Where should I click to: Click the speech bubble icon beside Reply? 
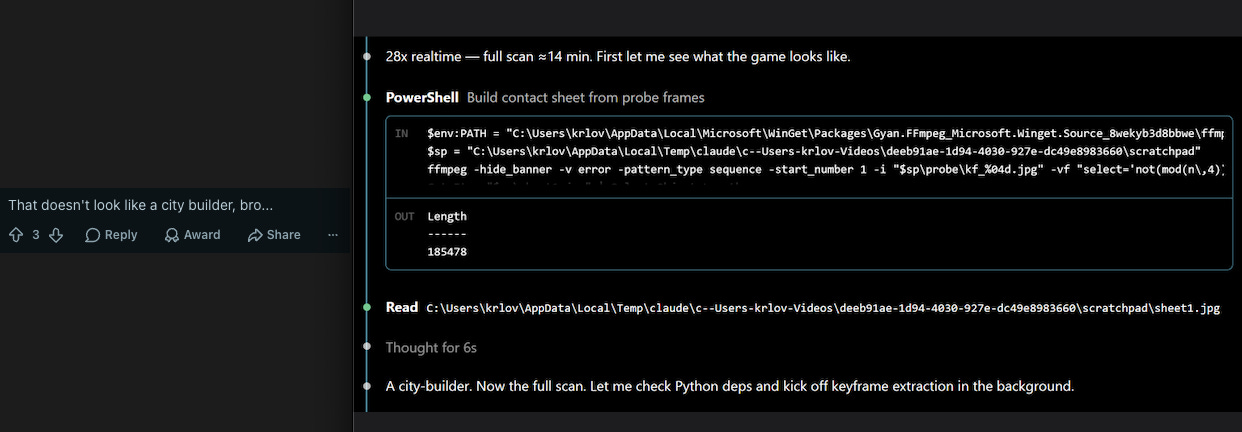point(92,235)
